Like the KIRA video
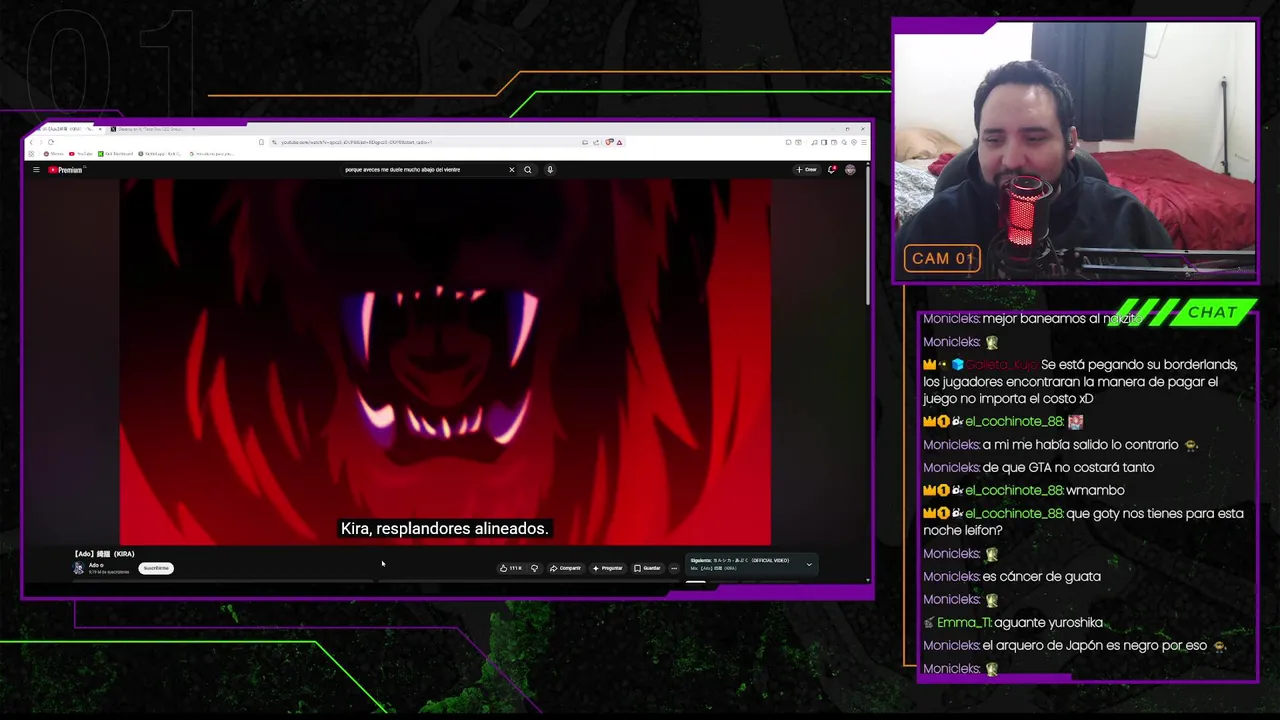 point(510,568)
